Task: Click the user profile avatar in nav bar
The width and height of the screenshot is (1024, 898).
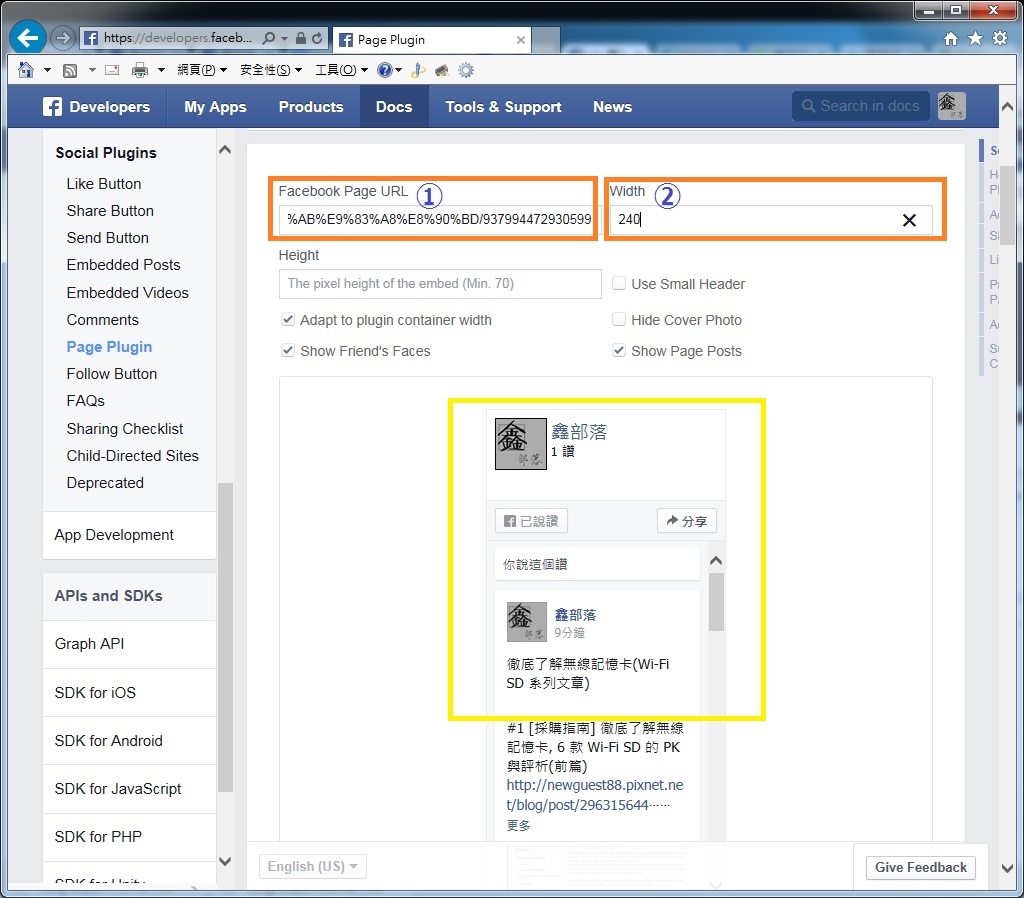Action: coord(952,106)
